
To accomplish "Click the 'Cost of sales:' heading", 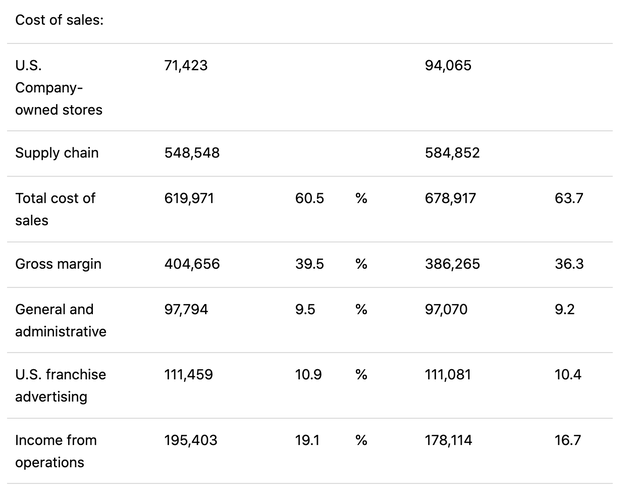I will 60,20.
